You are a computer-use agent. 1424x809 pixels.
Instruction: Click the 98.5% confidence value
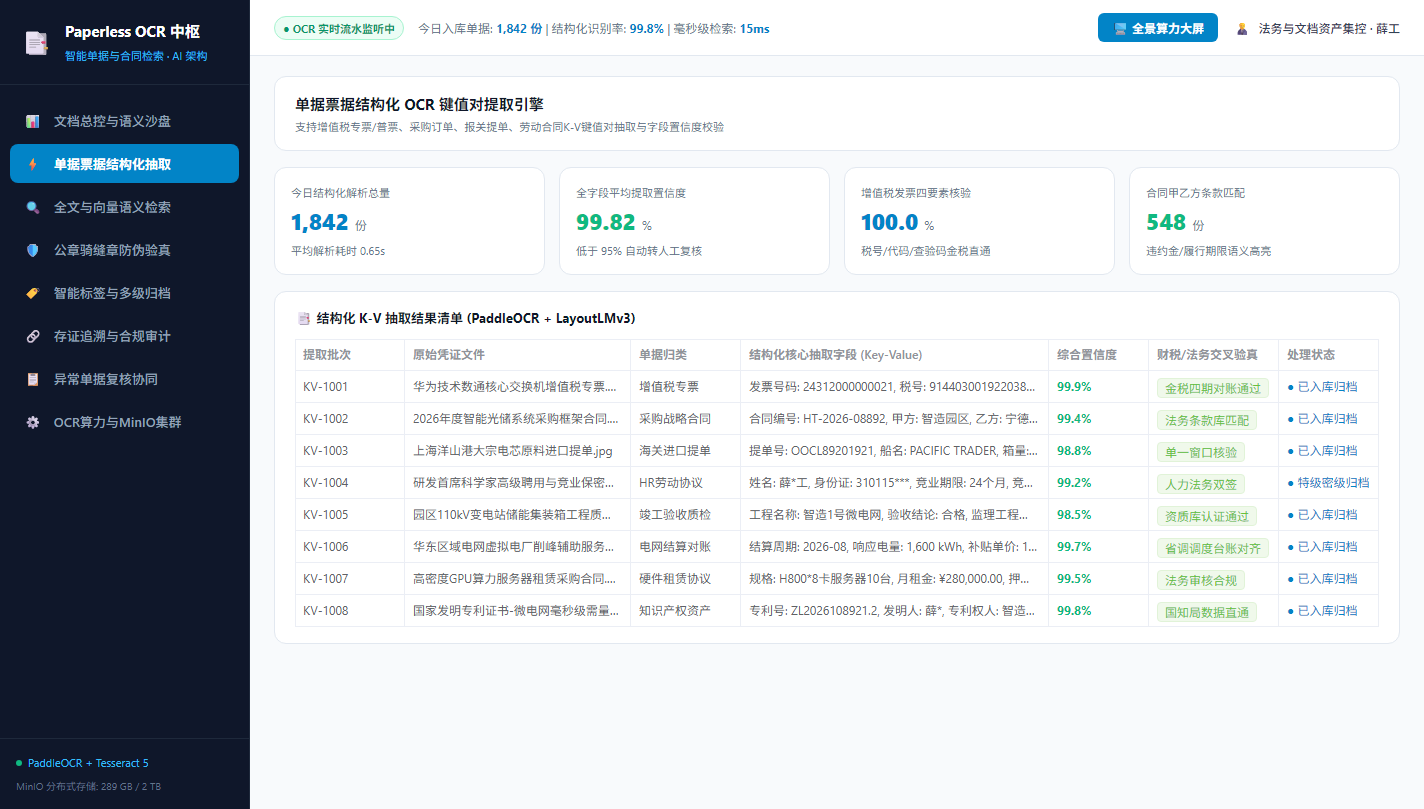coord(1074,515)
